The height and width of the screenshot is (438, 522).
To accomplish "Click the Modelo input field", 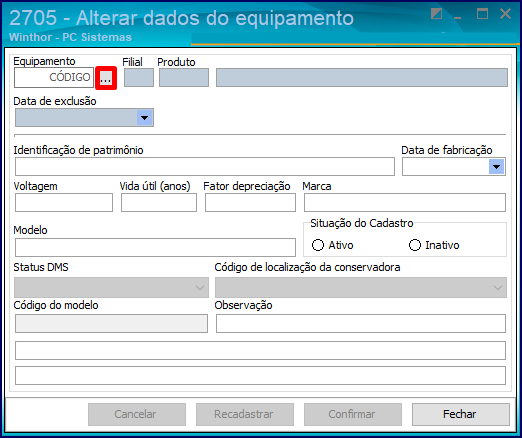I will pos(155,247).
